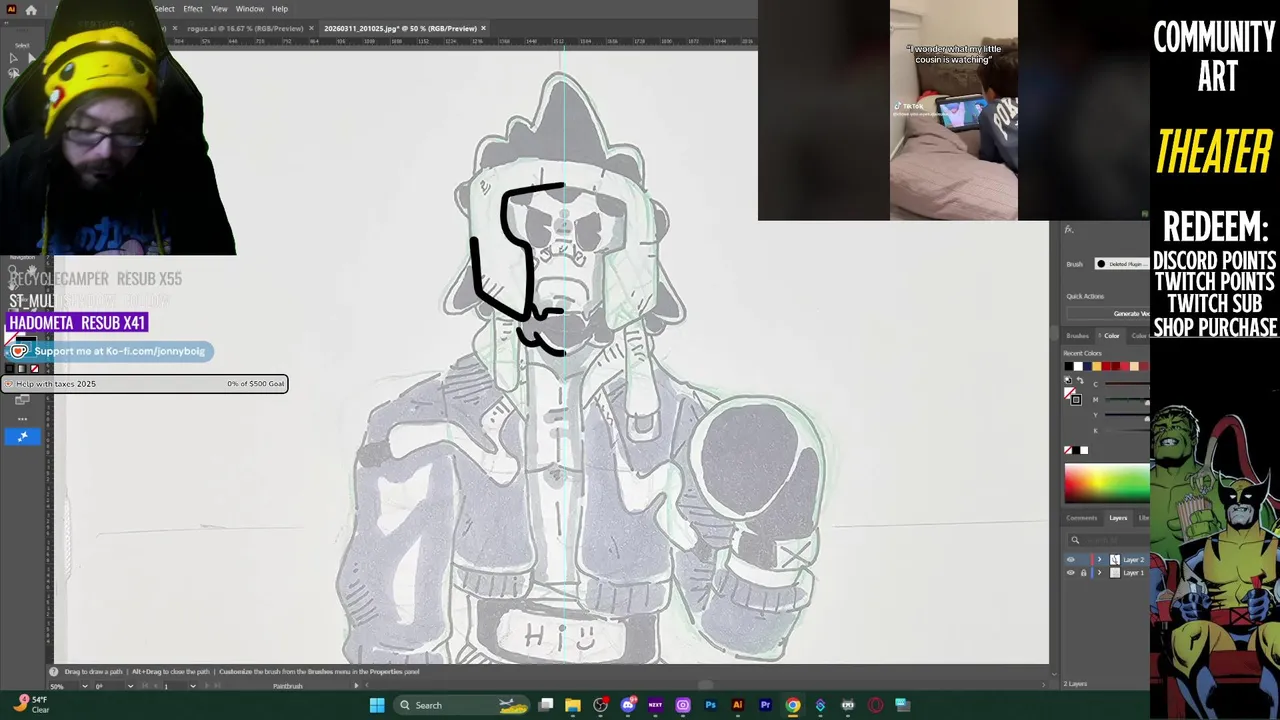Screen dimensions: 1280x720
Task: Adjust the Cyan slider in Color panel
Action: coord(1127,384)
